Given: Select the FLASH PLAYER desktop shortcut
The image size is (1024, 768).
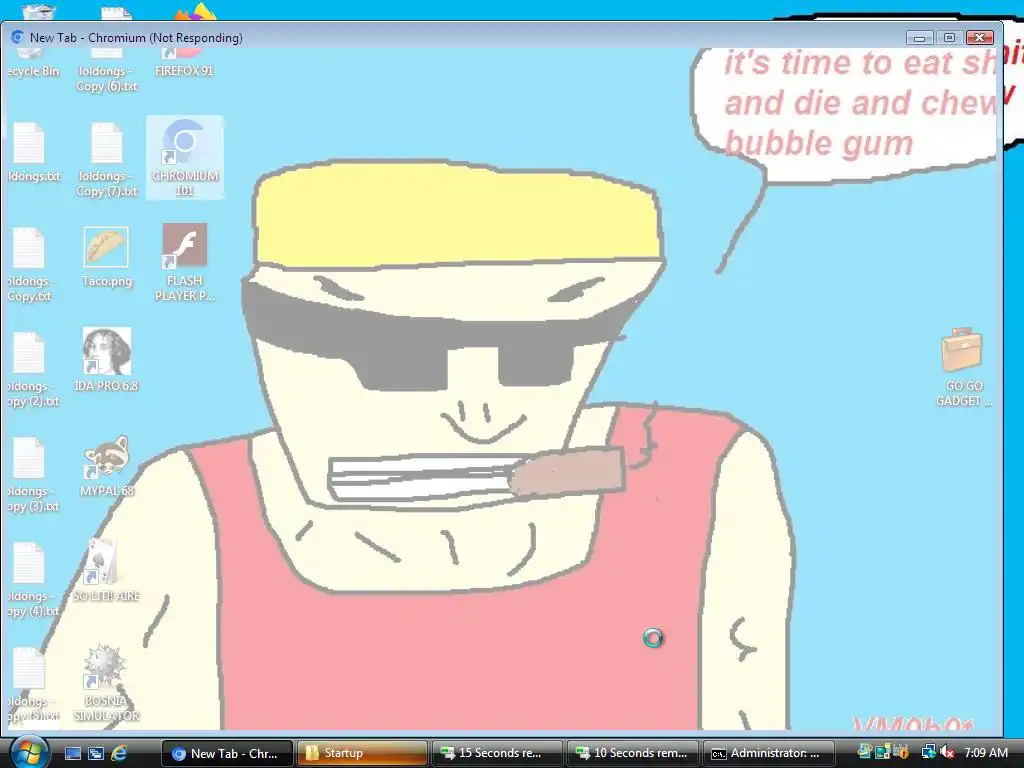Looking at the screenshot, I should click(x=185, y=262).
